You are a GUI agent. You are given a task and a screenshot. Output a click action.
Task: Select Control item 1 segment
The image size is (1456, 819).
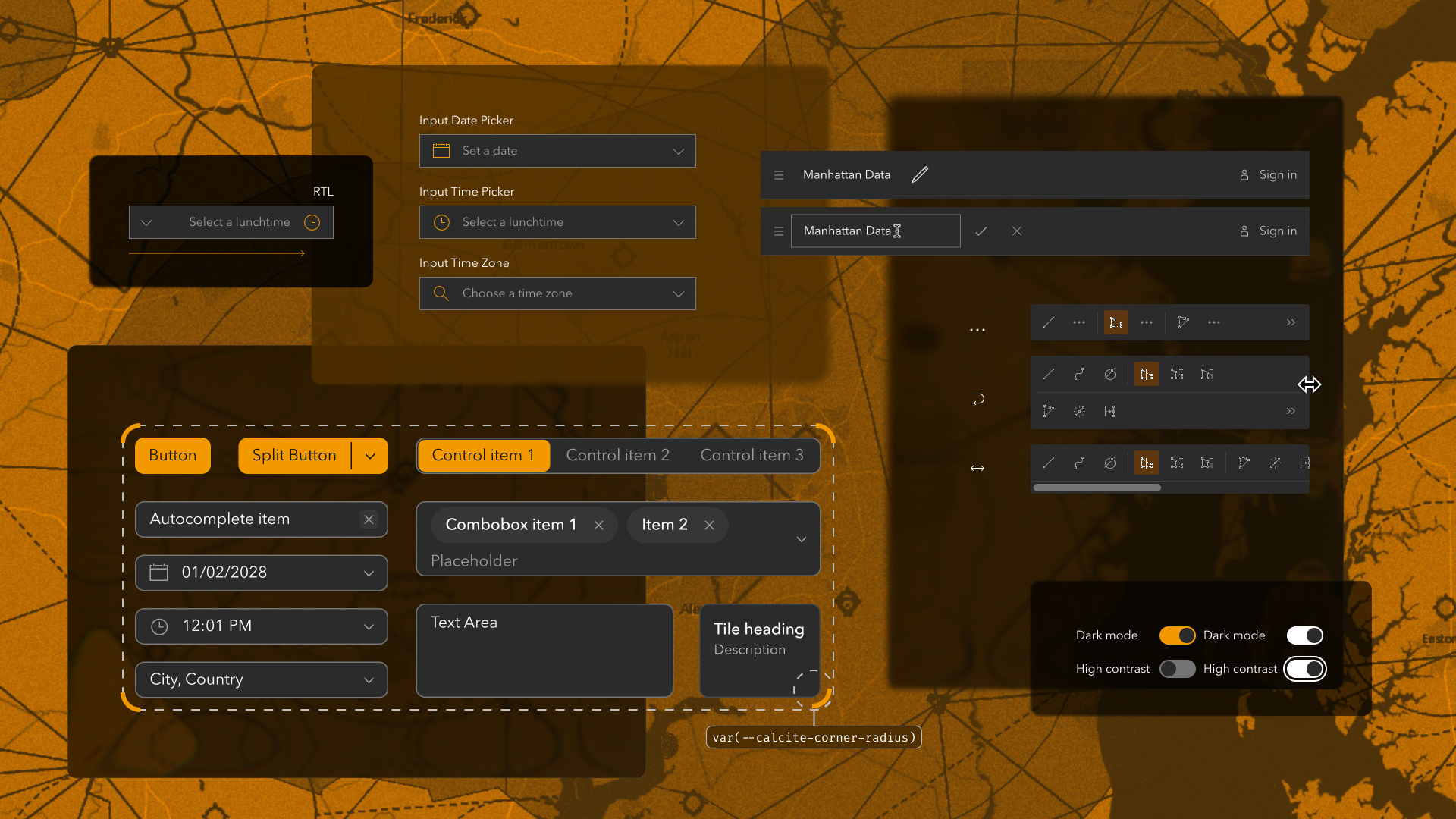click(484, 456)
